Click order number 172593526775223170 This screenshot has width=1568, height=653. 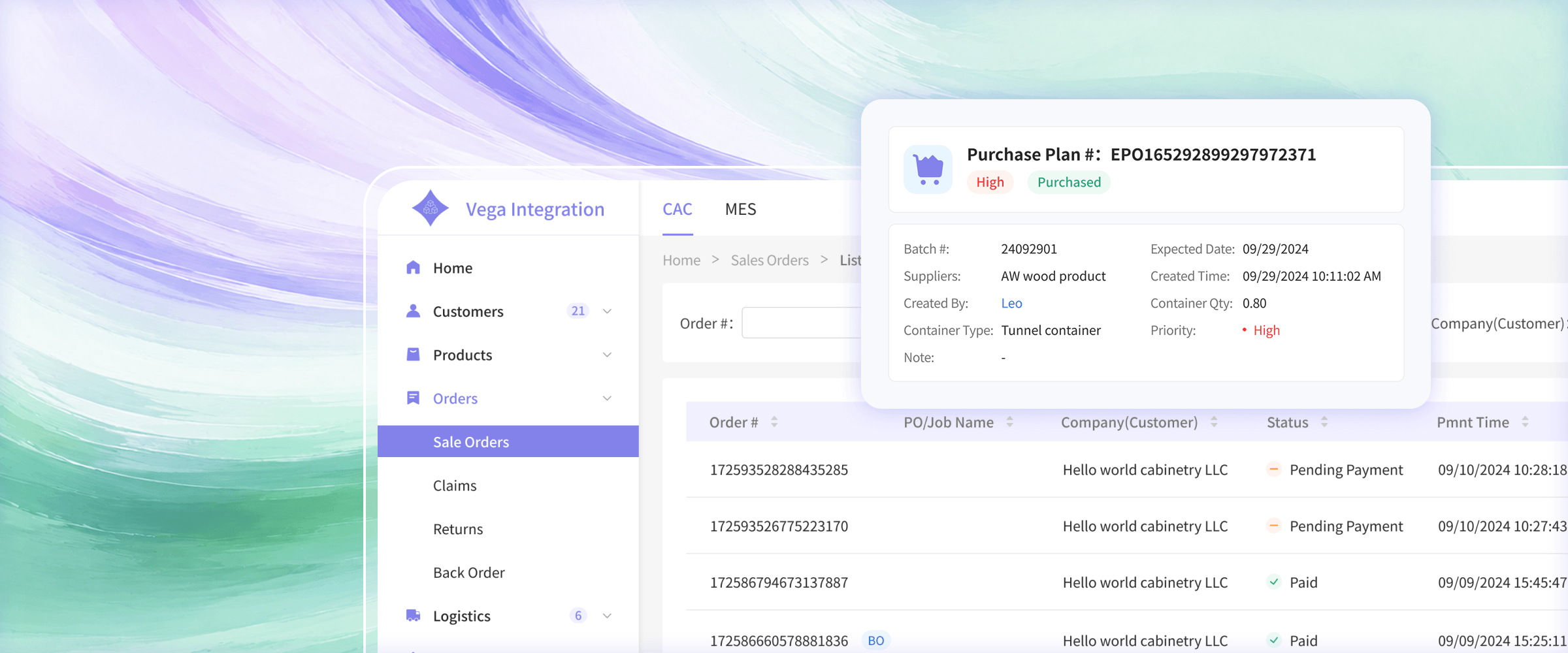(x=779, y=526)
